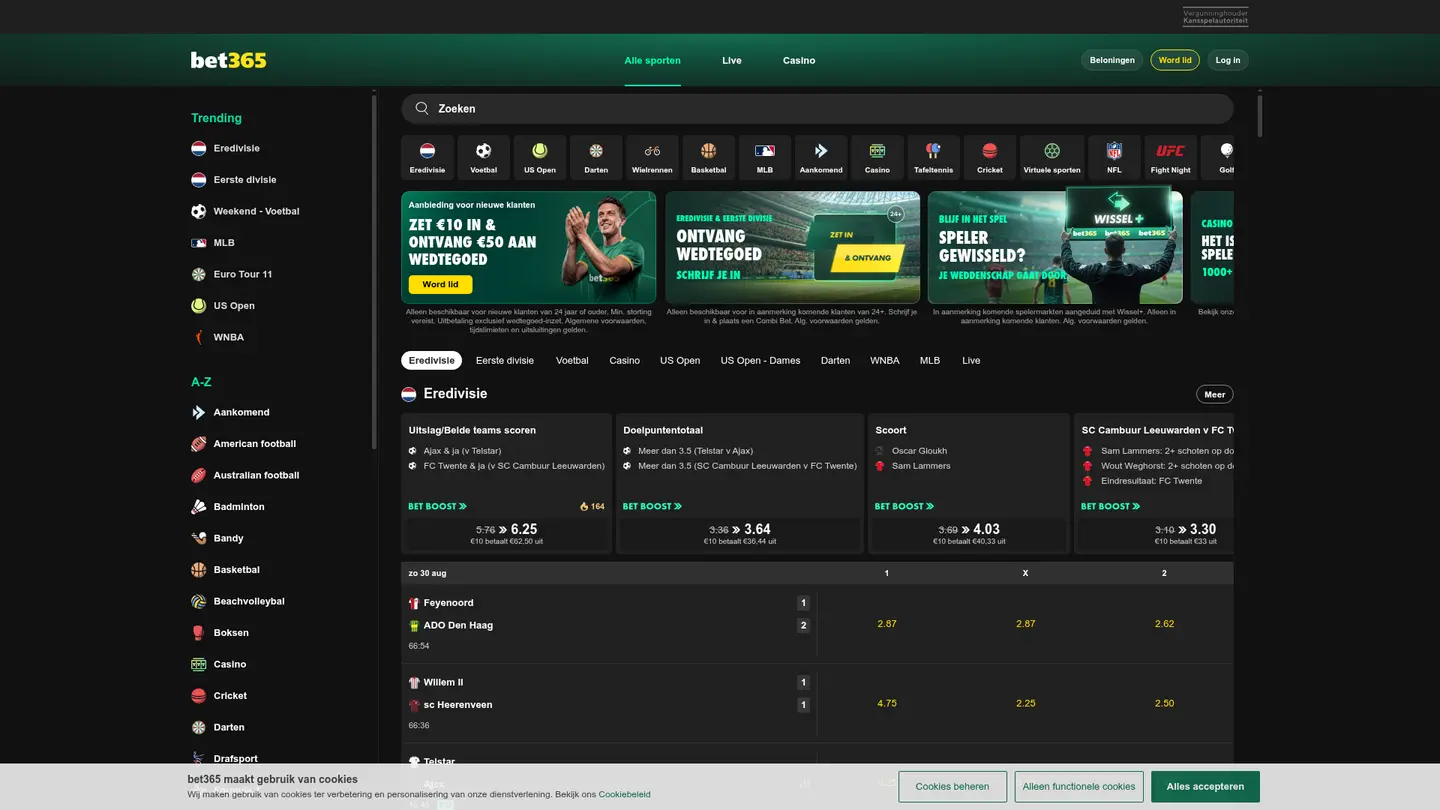Select Basketbal in the A-Z list

(225, 570)
